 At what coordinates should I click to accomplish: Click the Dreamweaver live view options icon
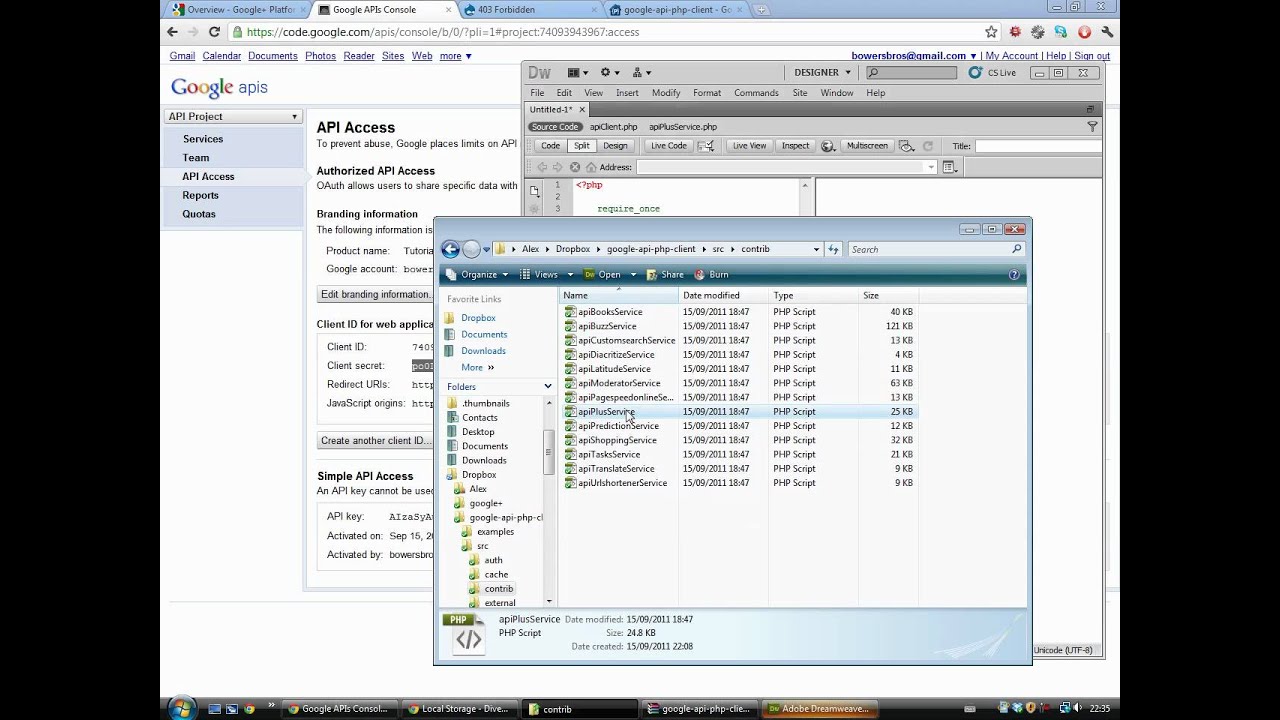[950, 167]
